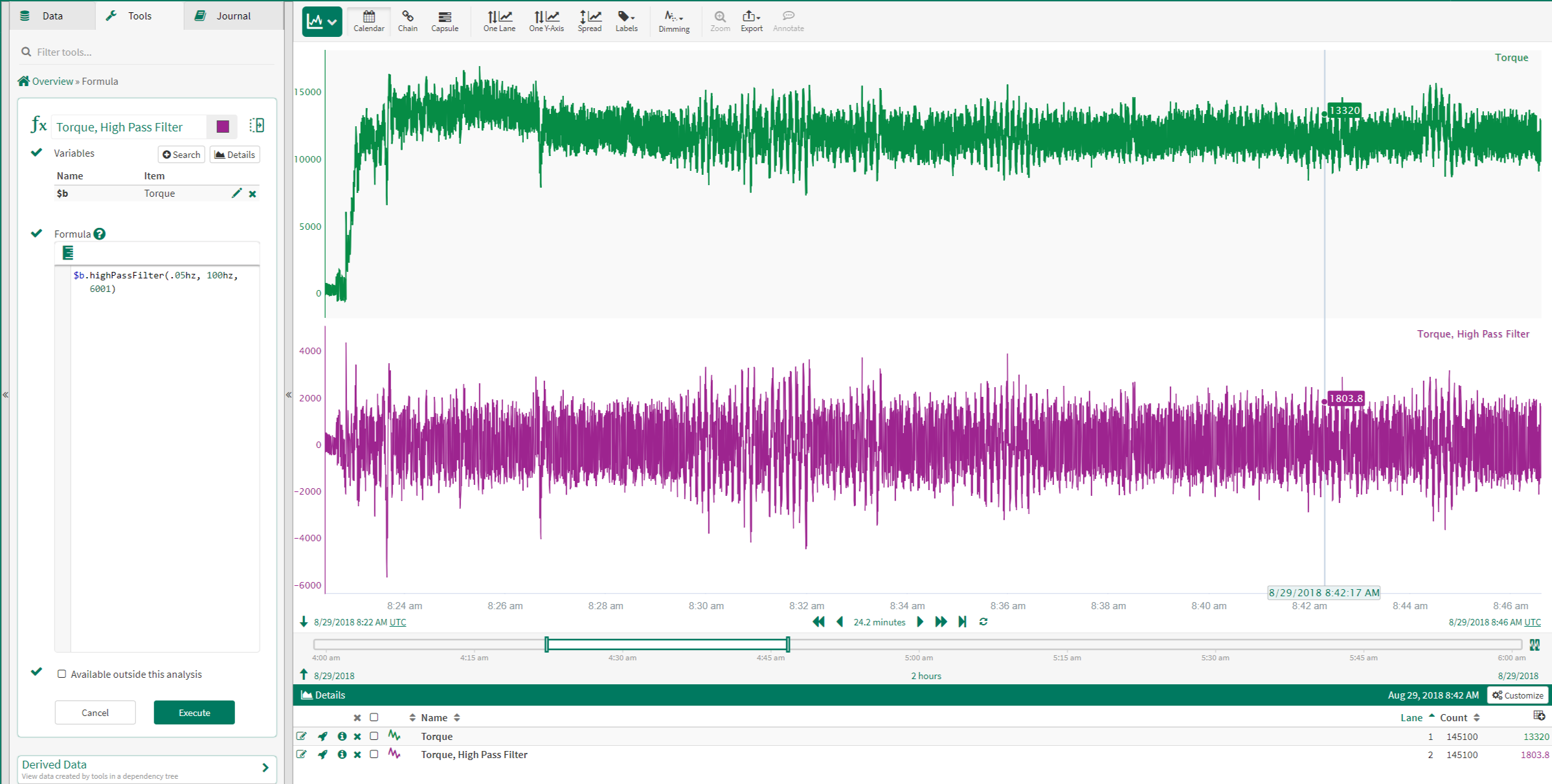
Task: Add an Annotate comment
Action: click(x=787, y=21)
